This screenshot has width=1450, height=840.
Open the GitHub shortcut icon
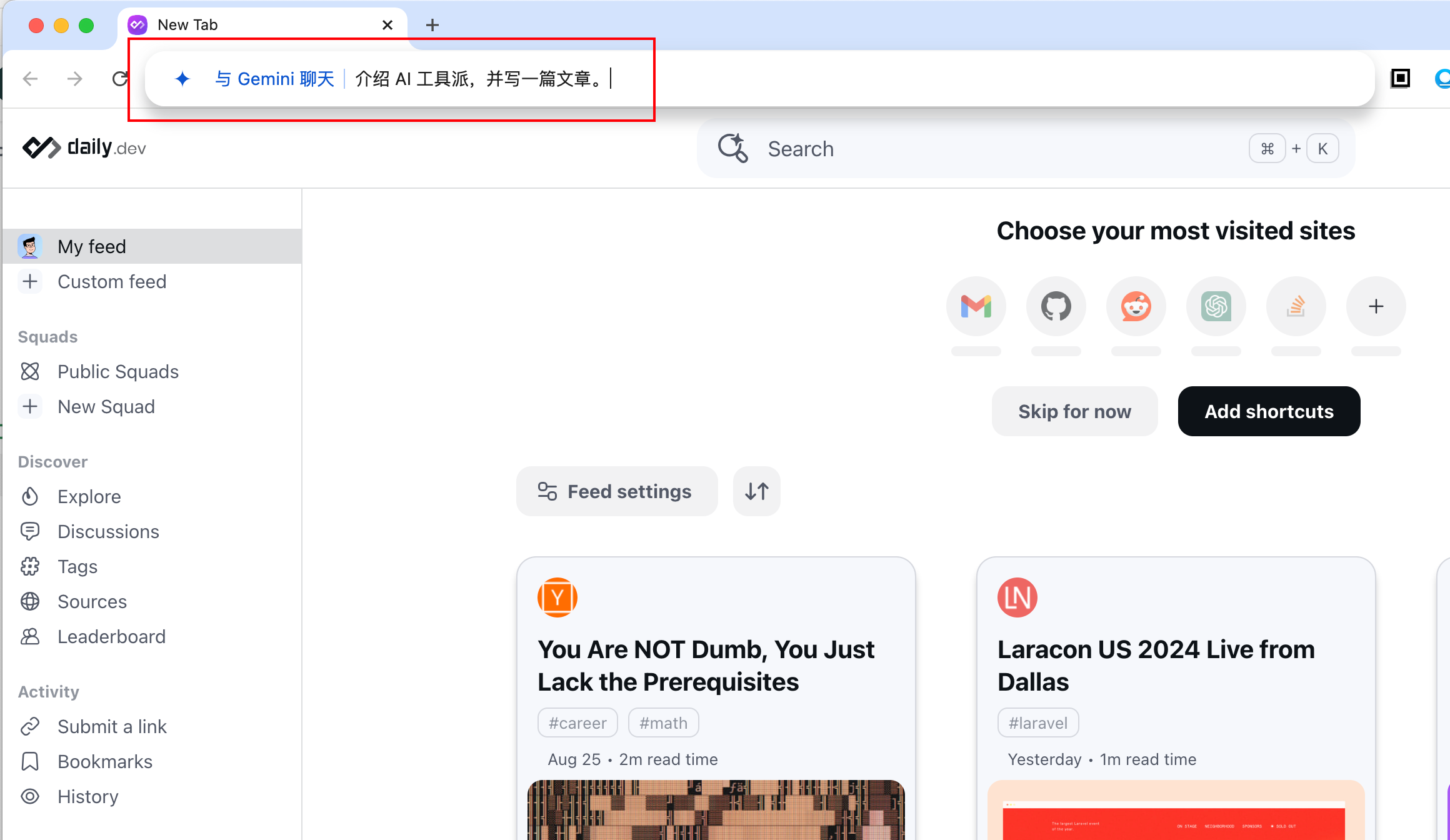1056,306
